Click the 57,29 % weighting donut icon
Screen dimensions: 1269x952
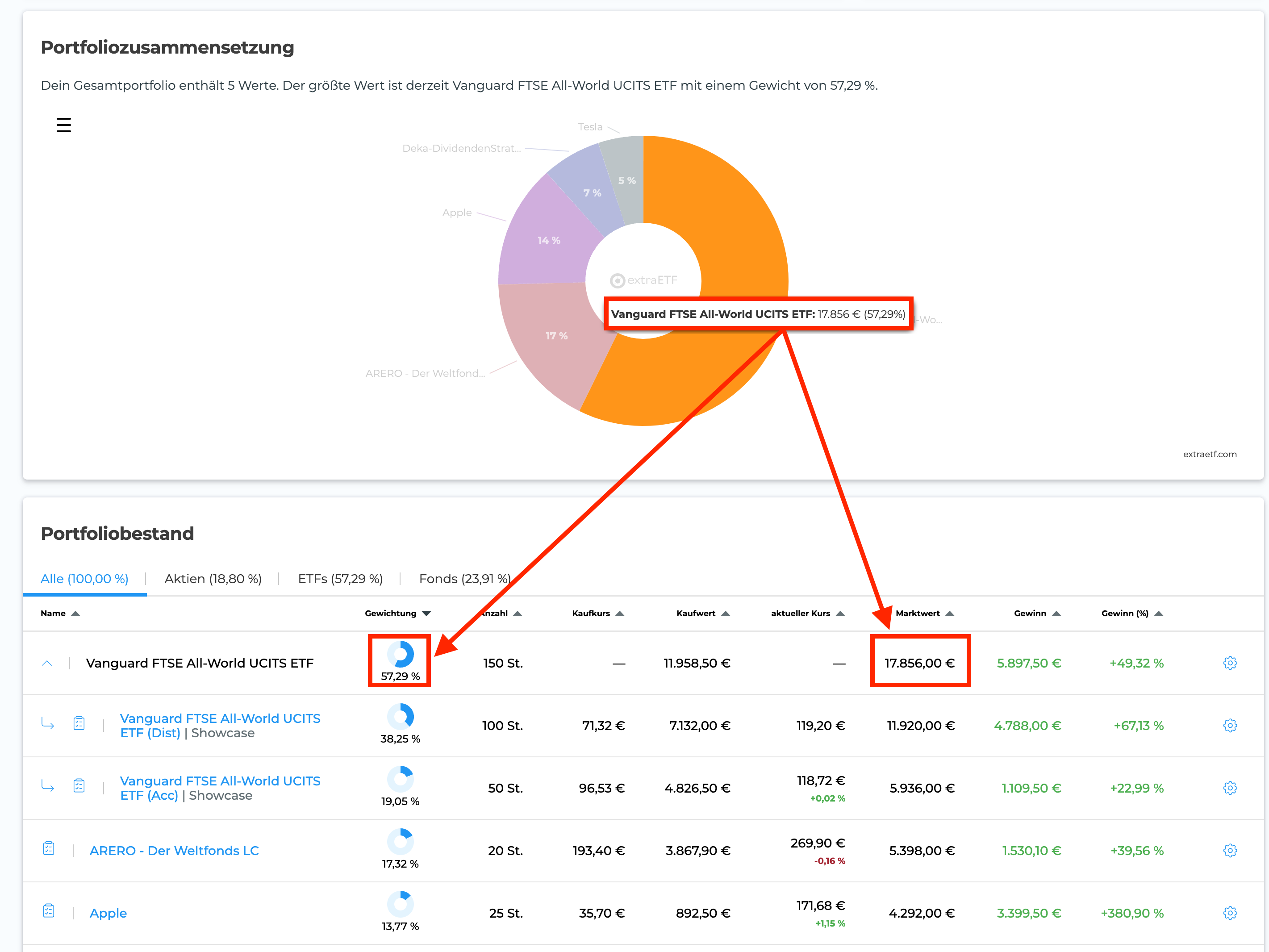pyautogui.click(x=401, y=654)
